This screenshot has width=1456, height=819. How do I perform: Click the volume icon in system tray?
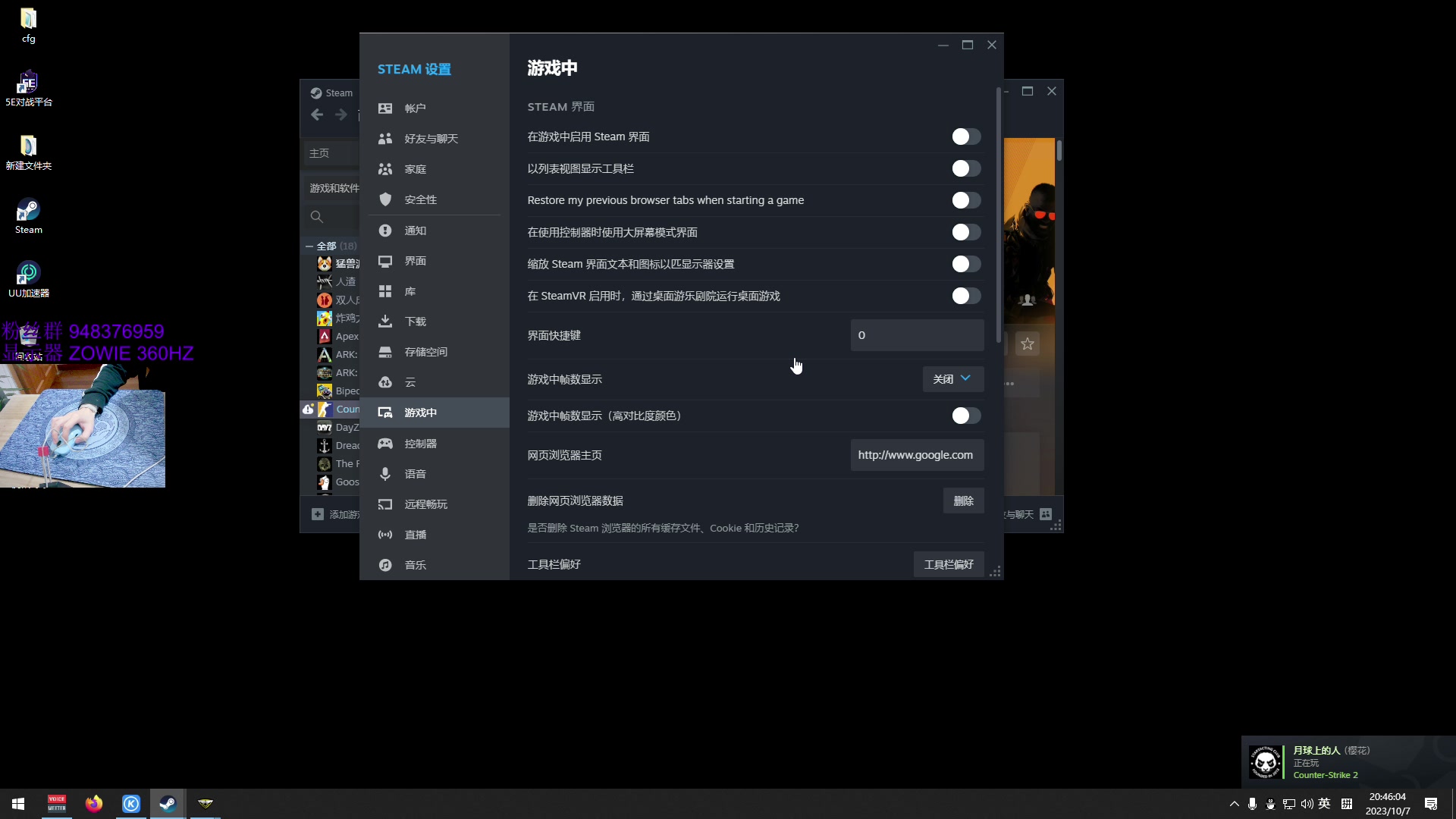[x=1307, y=804]
